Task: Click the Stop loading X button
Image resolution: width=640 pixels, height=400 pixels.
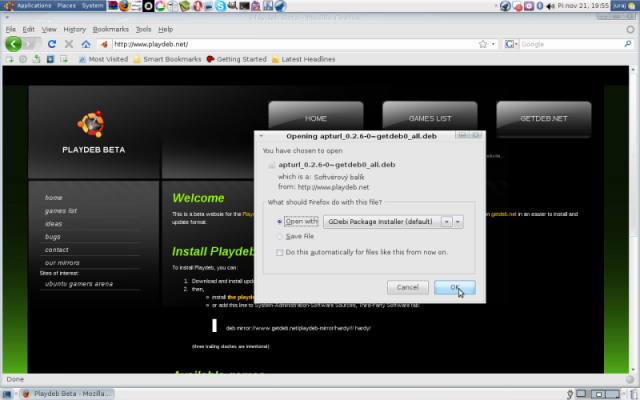Action: coord(69,44)
